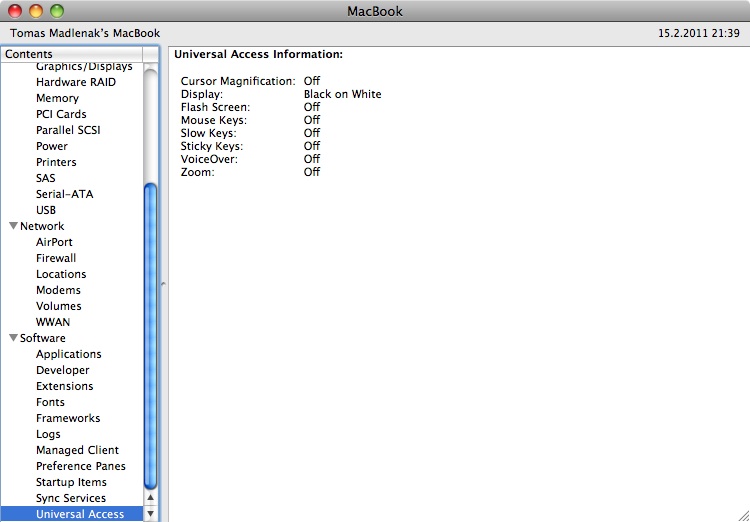Click the Universal Access Information heading
Viewport: 750px width, 522px height.
(259, 54)
